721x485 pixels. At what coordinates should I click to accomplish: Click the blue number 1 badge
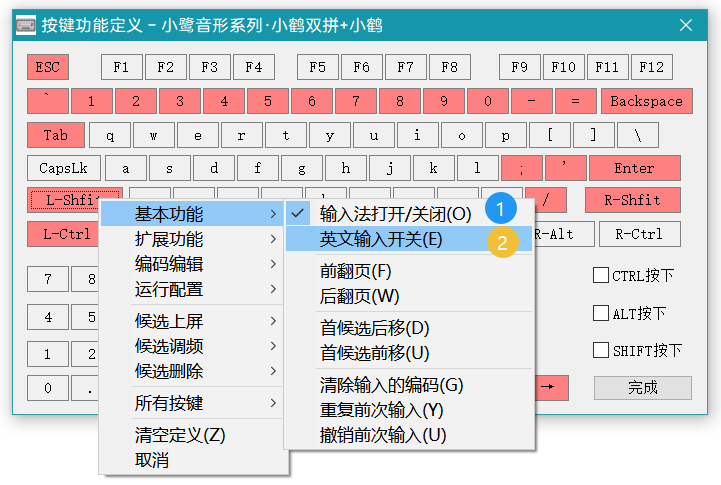coord(502,209)
